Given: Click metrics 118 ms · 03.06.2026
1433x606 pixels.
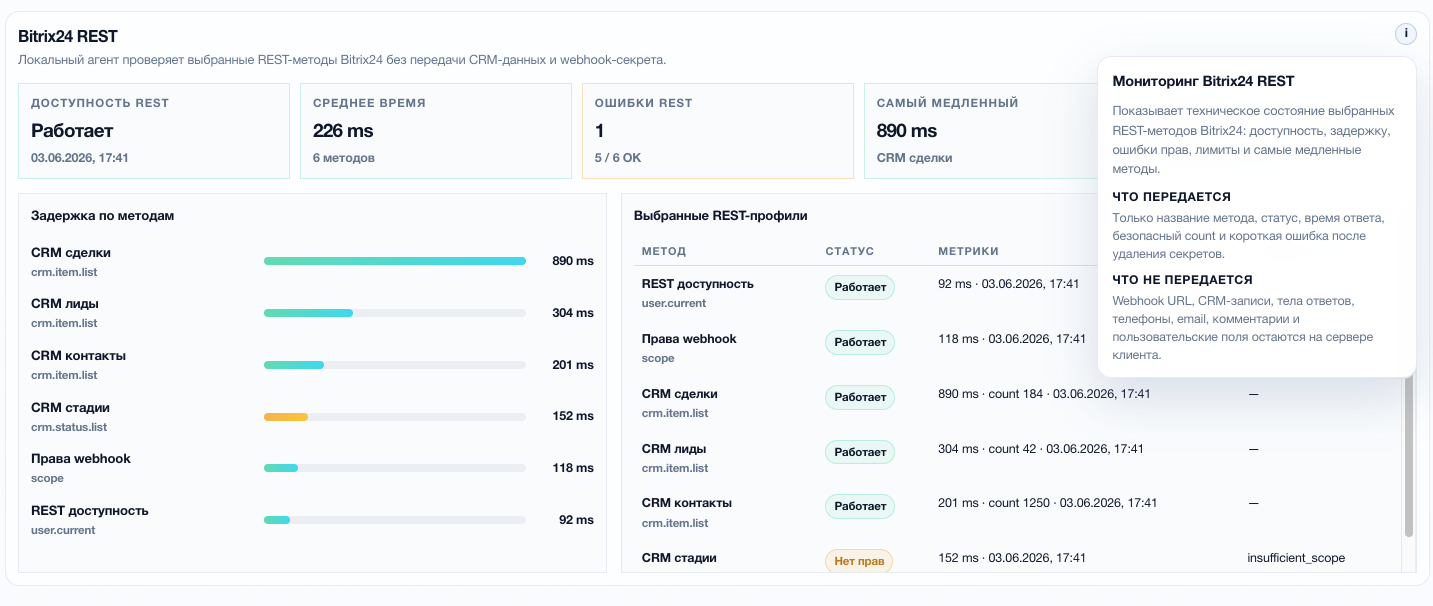Looking at the screenshot, I should (x=1012, y=339).
